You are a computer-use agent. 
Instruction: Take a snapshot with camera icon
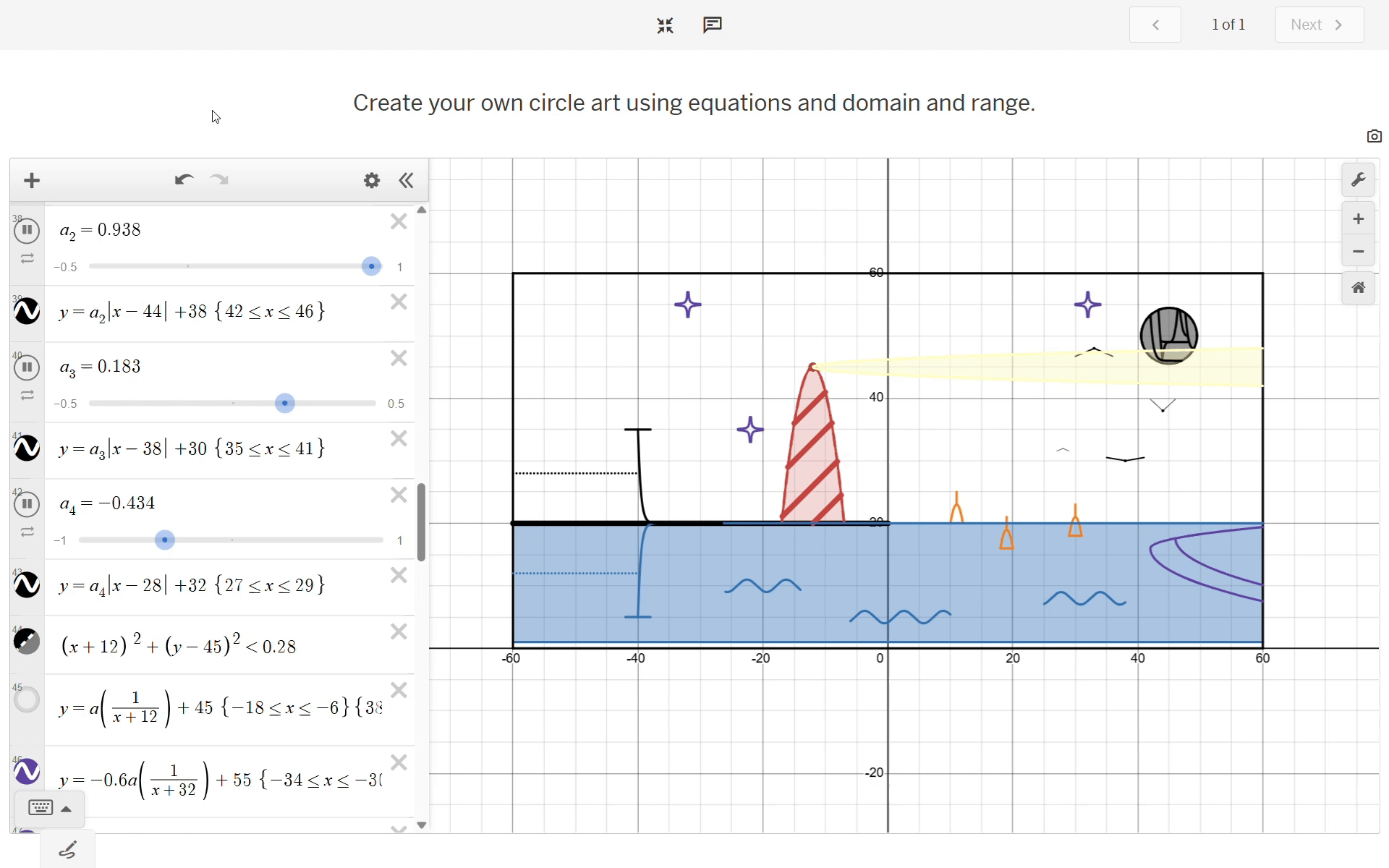[1374, 136]
